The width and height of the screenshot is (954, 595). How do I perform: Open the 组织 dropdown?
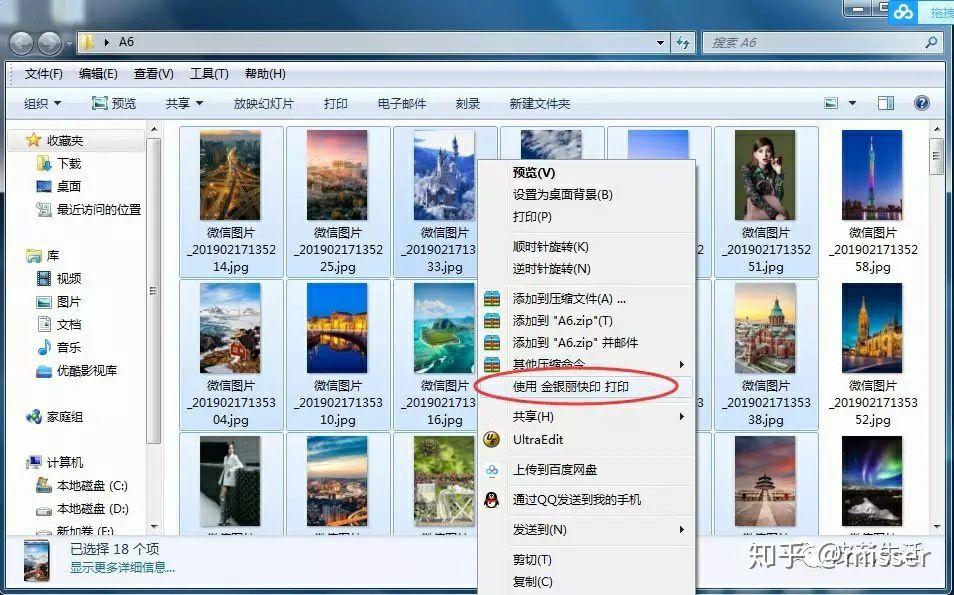pos(42,104)
